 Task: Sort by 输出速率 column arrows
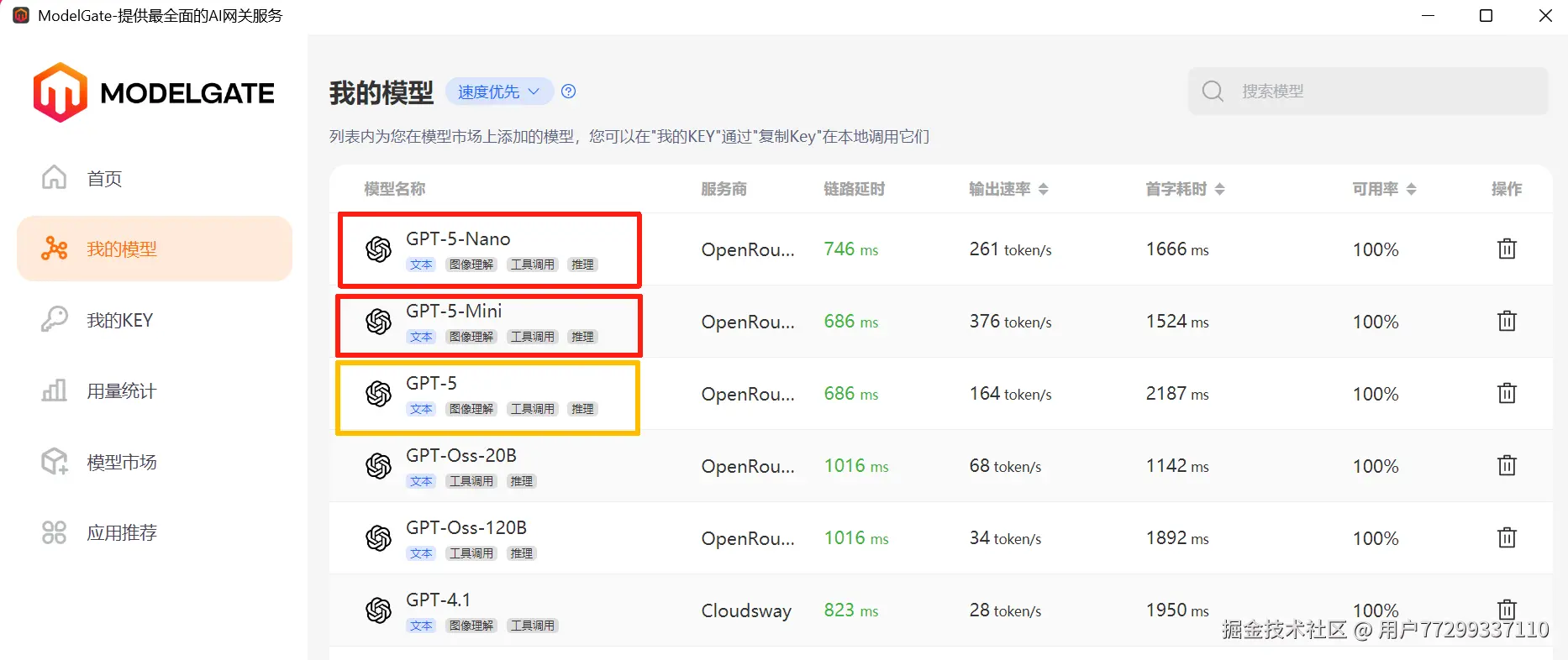tap(1043, 189)
